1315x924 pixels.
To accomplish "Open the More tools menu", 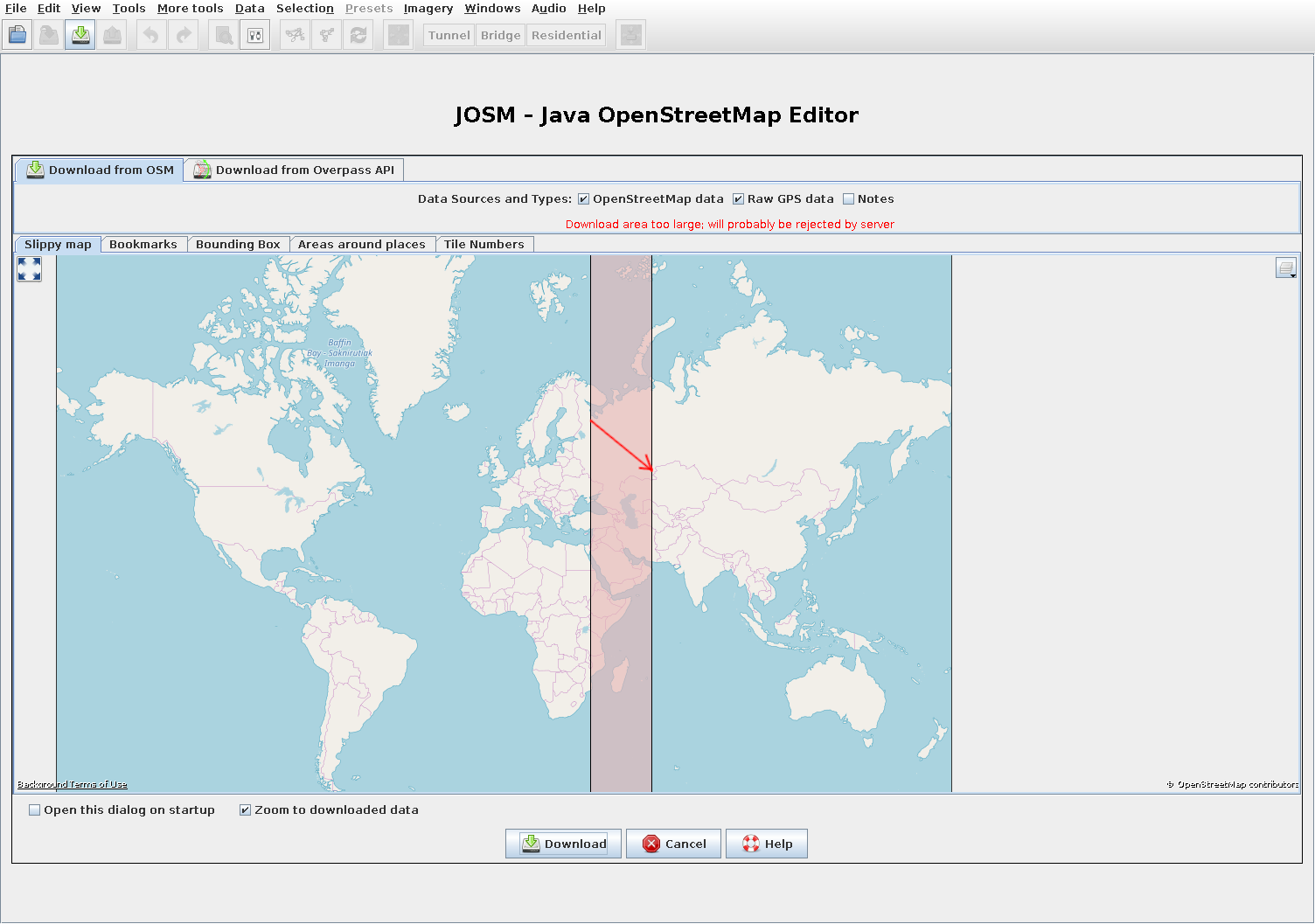I will coord(191,9).
